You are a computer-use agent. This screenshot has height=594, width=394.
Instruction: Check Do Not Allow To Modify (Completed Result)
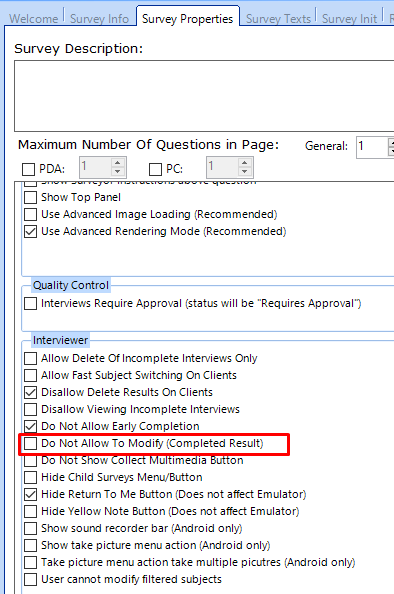(x=31, y=443)
